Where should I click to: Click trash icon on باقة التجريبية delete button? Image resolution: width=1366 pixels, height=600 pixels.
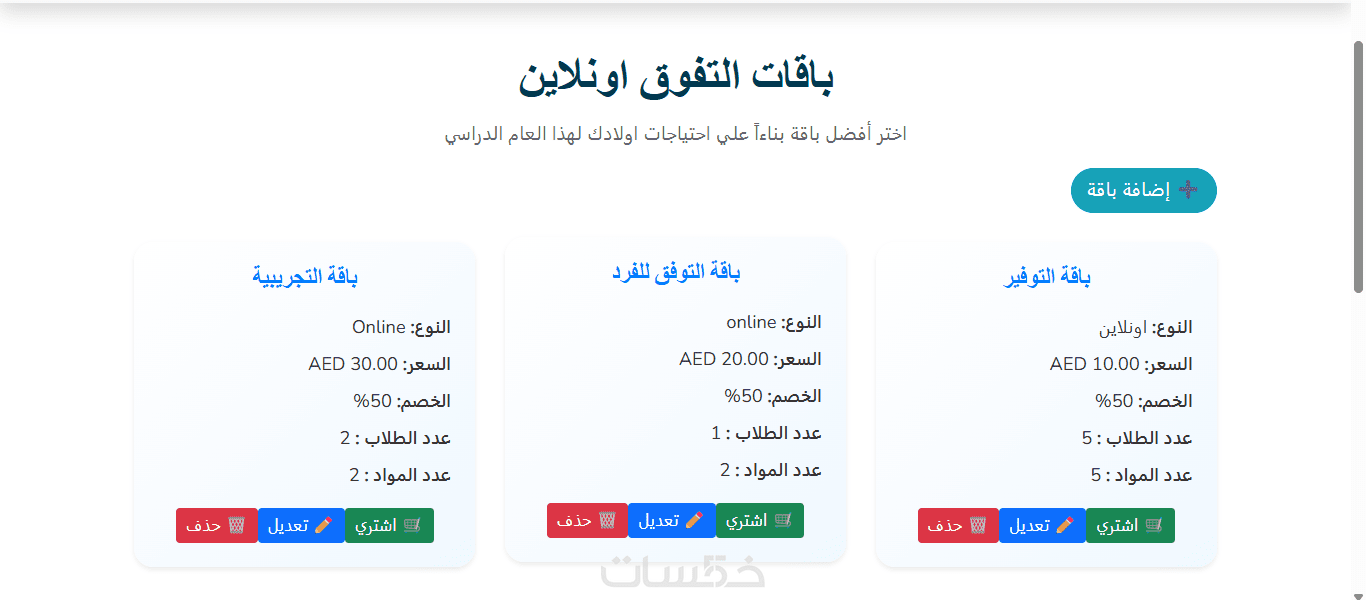236,525
